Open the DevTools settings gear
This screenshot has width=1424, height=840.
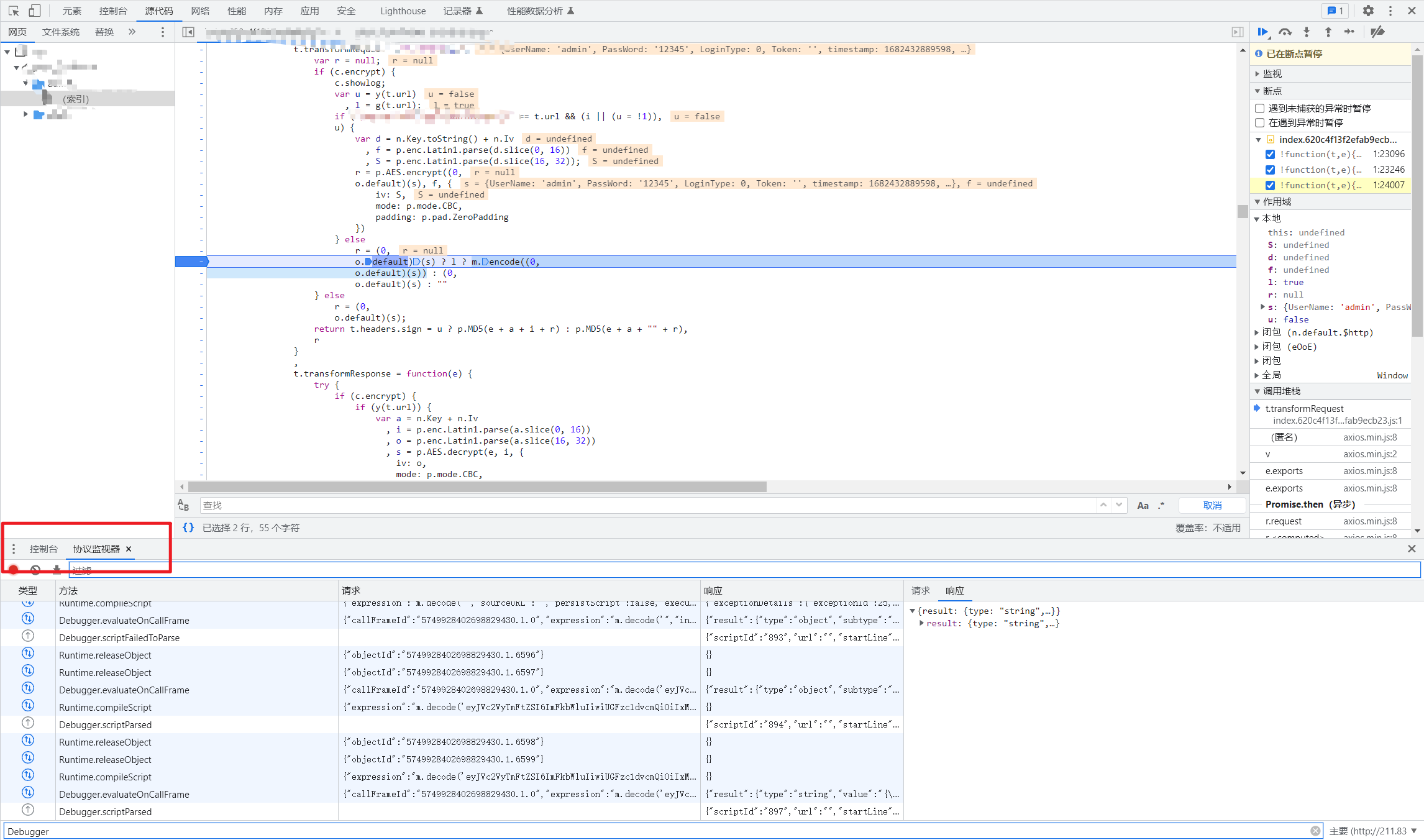pyautogui.click(x=1368, y=11)
